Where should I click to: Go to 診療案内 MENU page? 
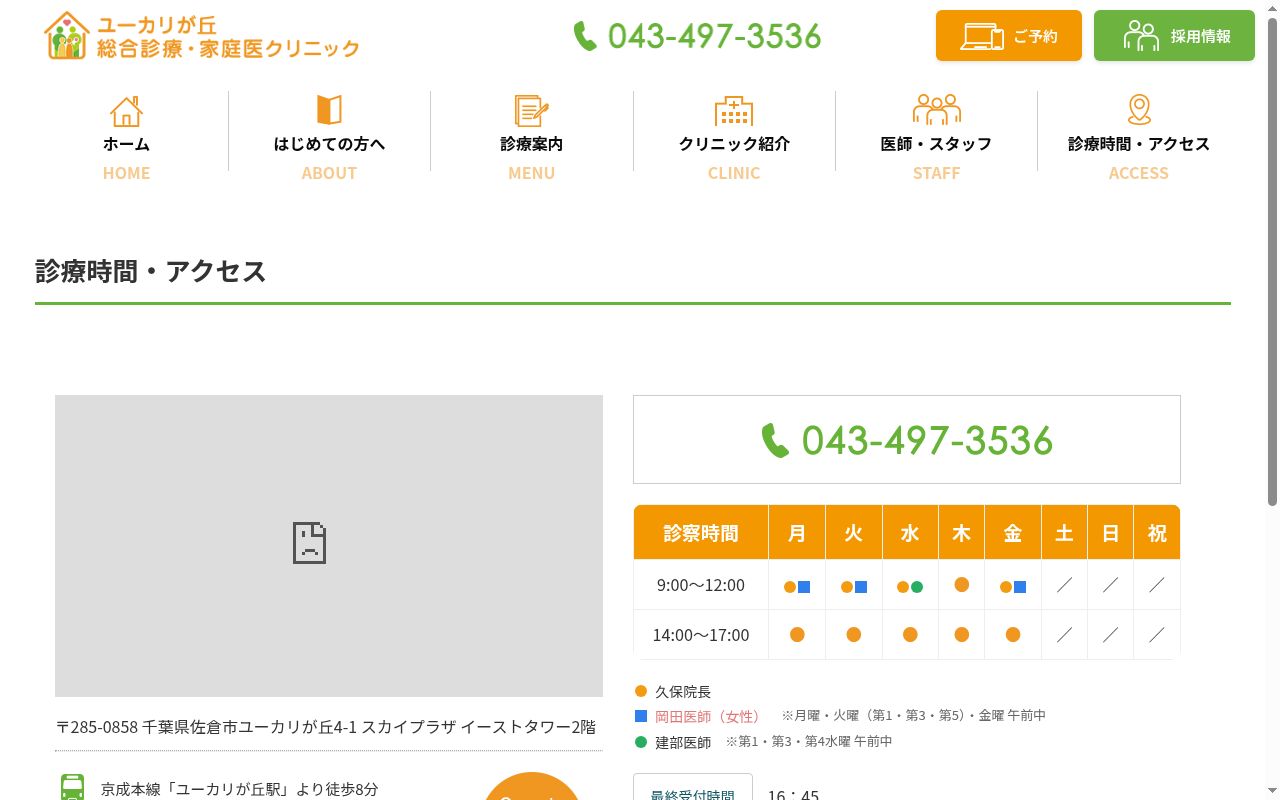532,138
